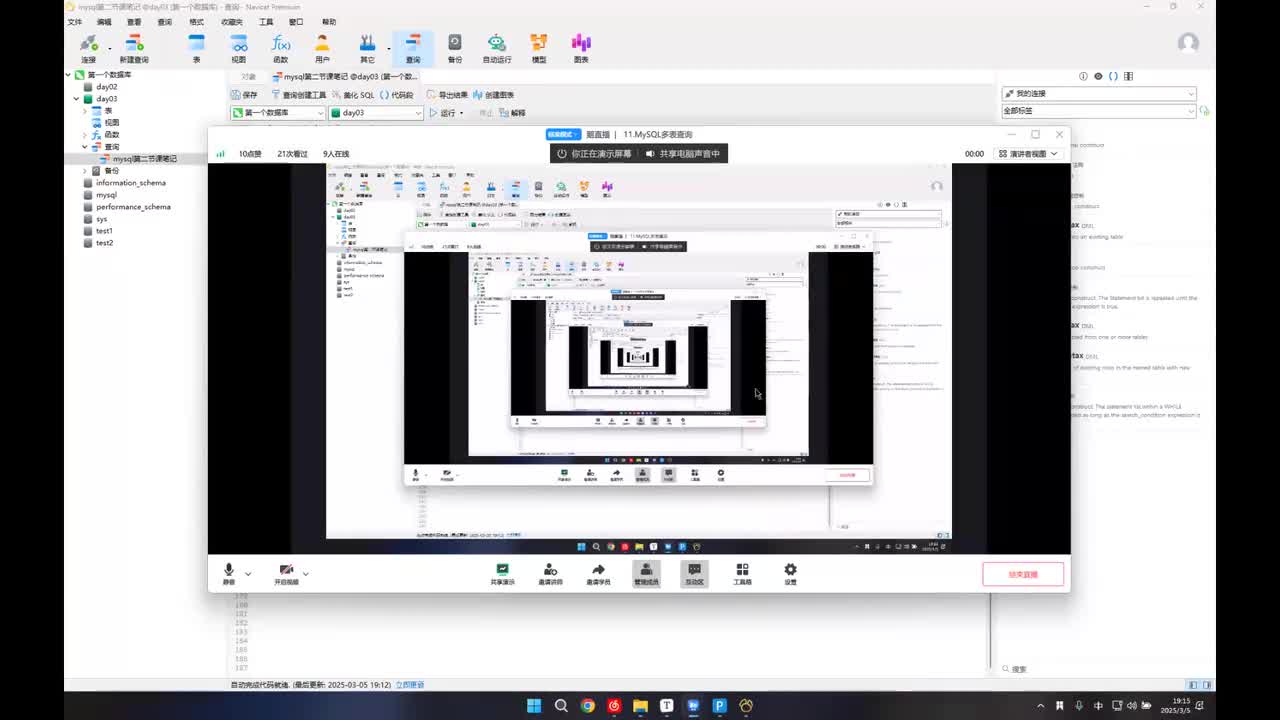
Task: Open the 我的连接 dropdown in right panel
Action: click(1099, 93)
